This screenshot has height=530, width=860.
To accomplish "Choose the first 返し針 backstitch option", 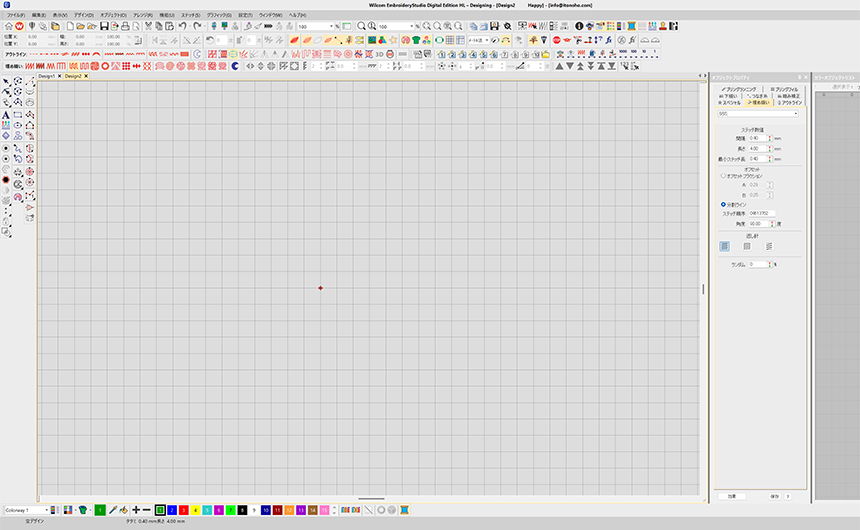I will pyautogui.click(x=725, y=245).
